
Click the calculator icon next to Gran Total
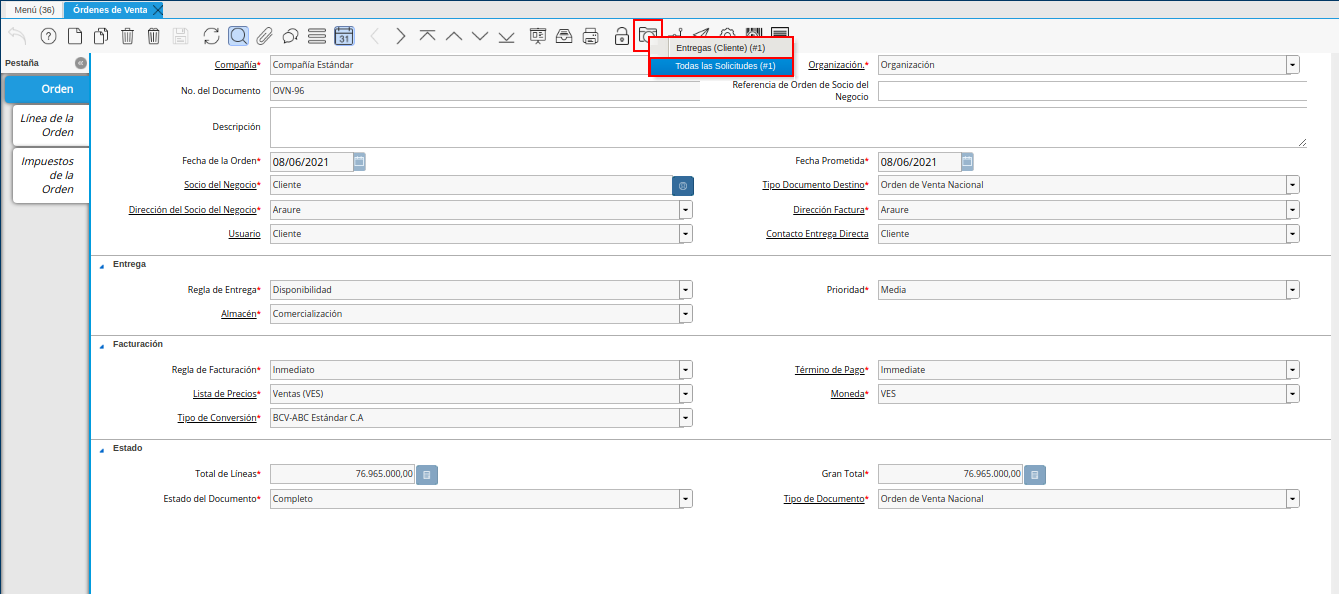point(1035,475)
